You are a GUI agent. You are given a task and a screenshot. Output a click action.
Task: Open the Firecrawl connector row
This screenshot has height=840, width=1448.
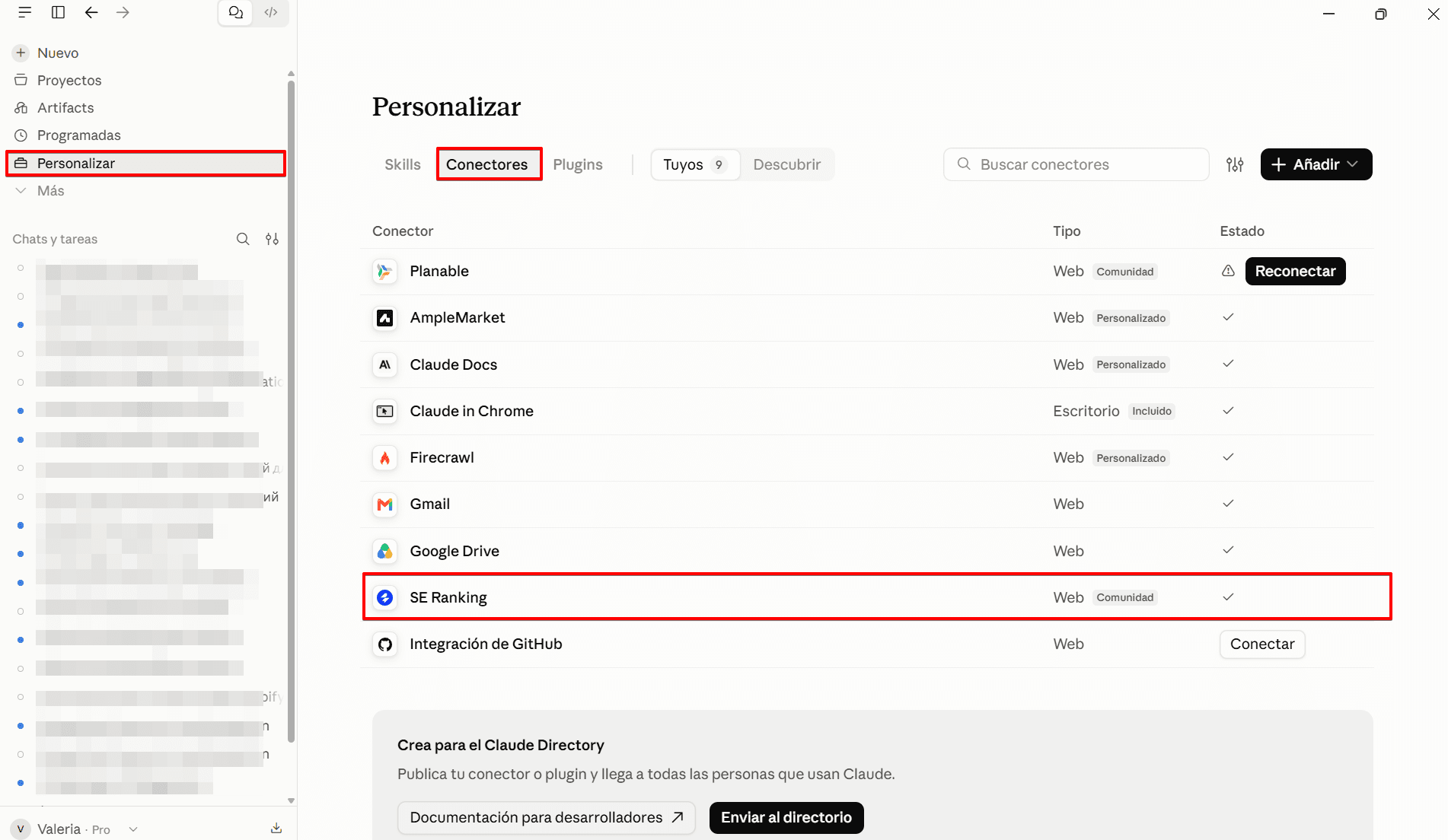[867, 457]
